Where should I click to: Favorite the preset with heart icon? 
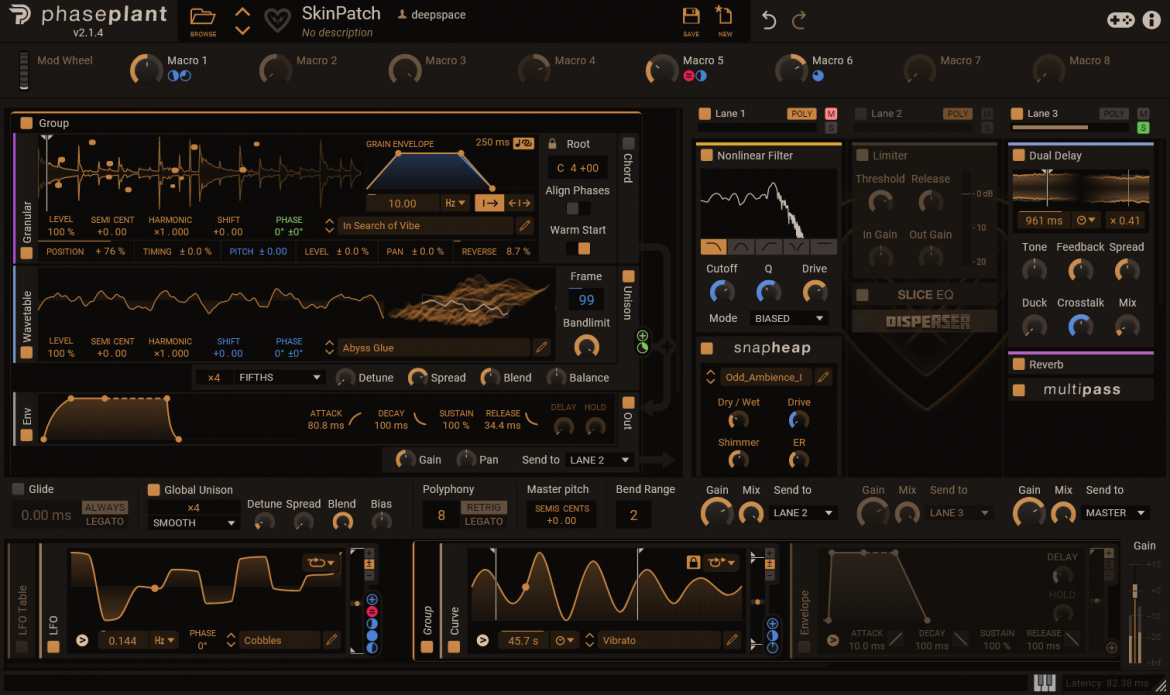point(277,20)
